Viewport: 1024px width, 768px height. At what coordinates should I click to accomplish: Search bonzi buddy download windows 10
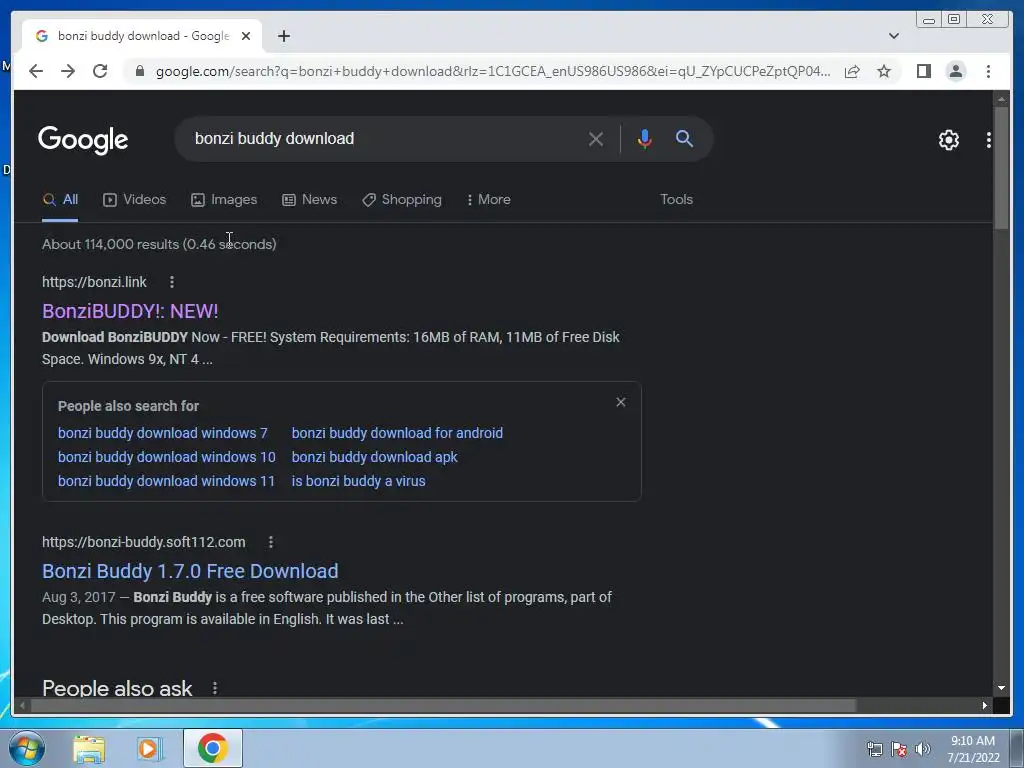(167, 457)
